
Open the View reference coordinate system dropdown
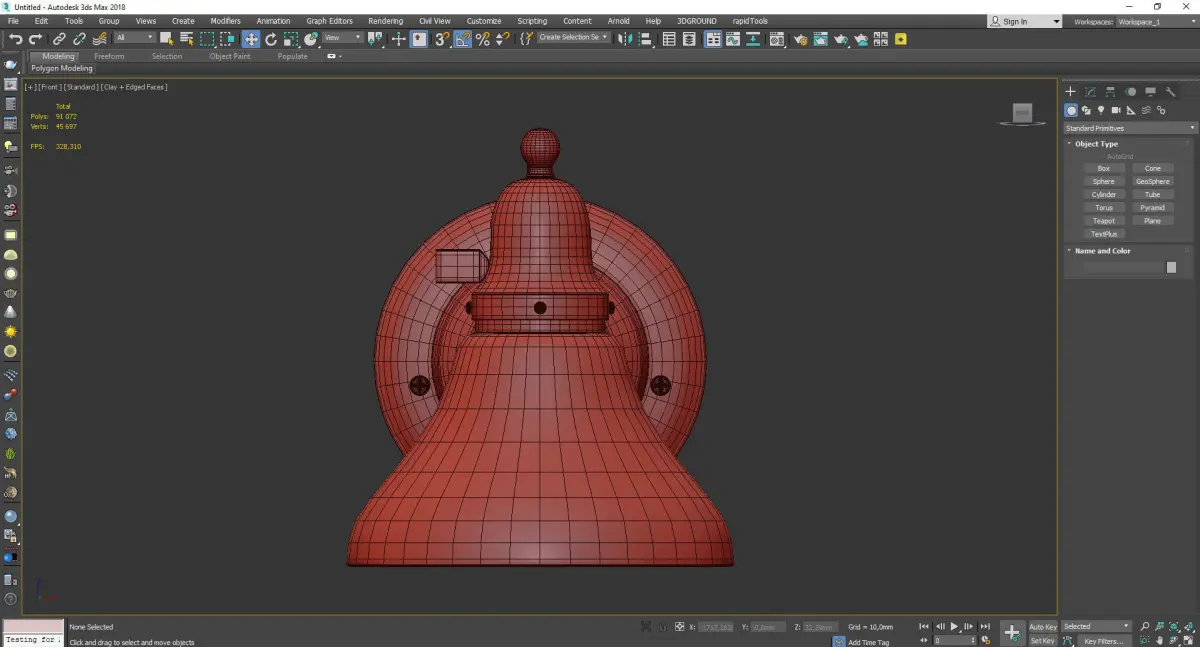[342, 38]
